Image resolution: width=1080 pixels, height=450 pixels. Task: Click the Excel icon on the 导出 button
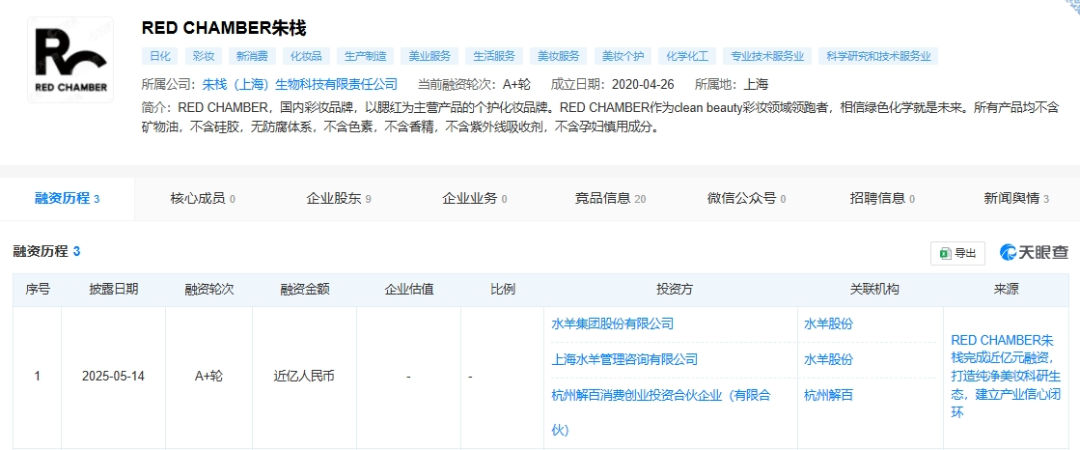(944, 254)
